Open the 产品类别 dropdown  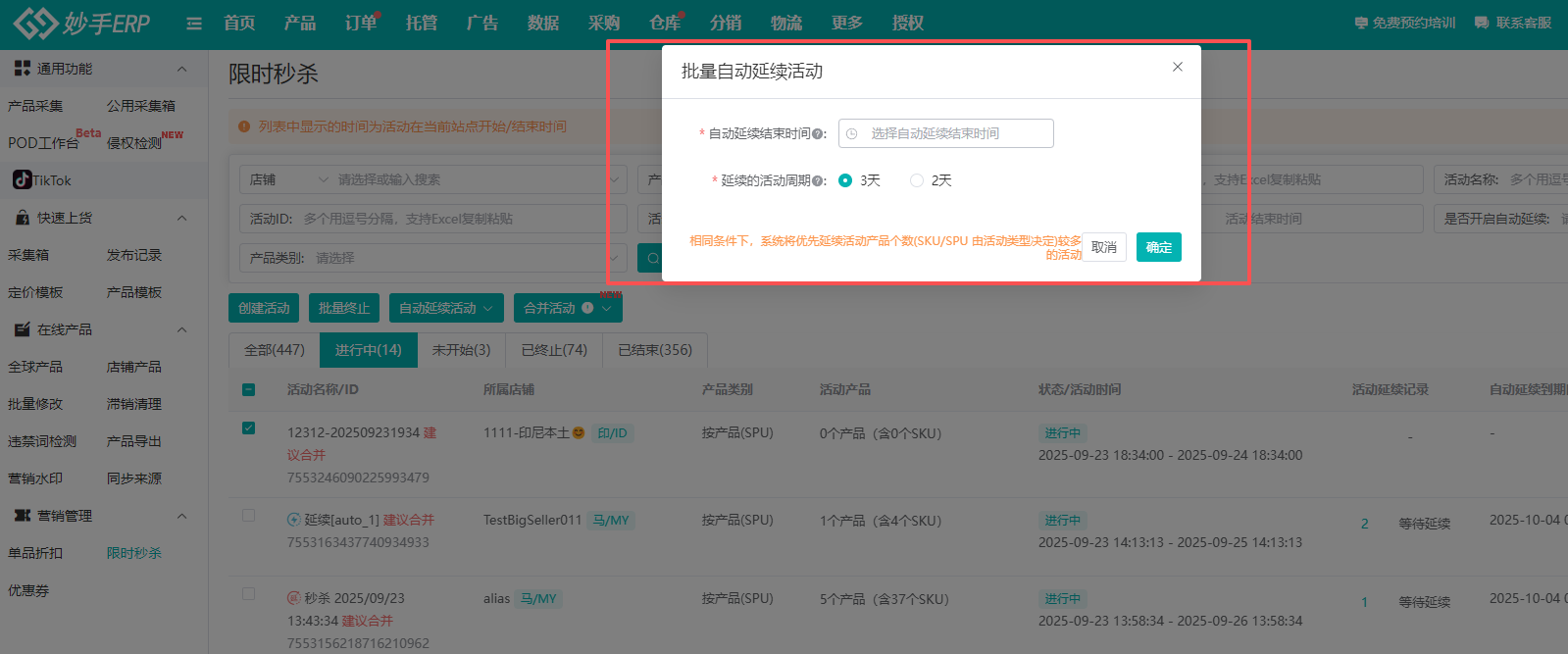tap(432, 258)
